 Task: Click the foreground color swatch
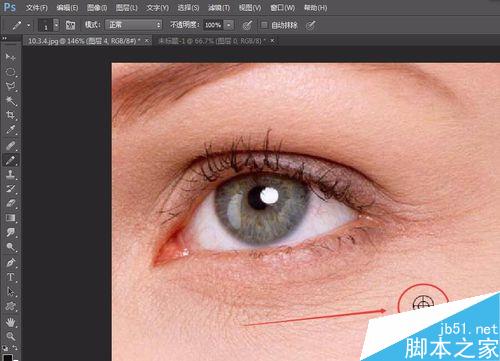7,358
